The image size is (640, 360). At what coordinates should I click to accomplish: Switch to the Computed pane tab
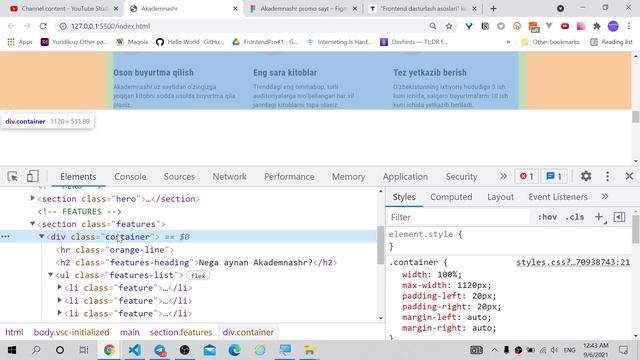pyautogui.click(x=451, y=197)
